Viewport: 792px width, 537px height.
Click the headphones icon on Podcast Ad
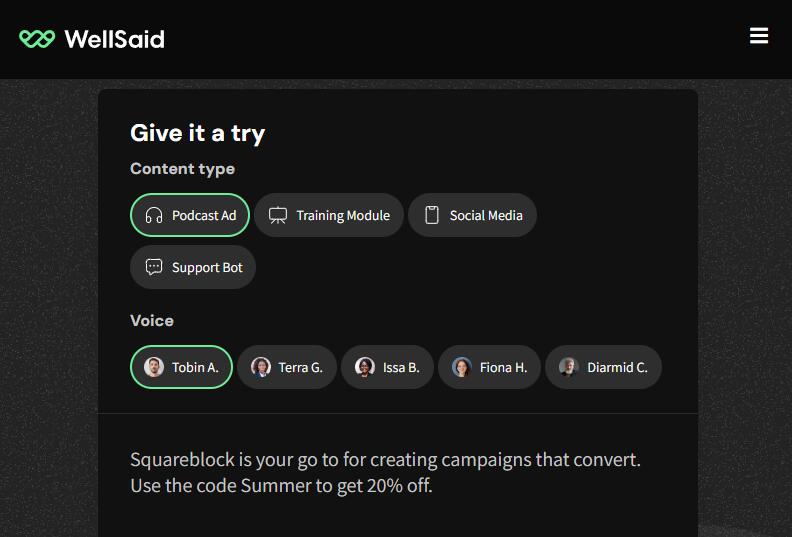pyautogui.click(x=154, y=215)
